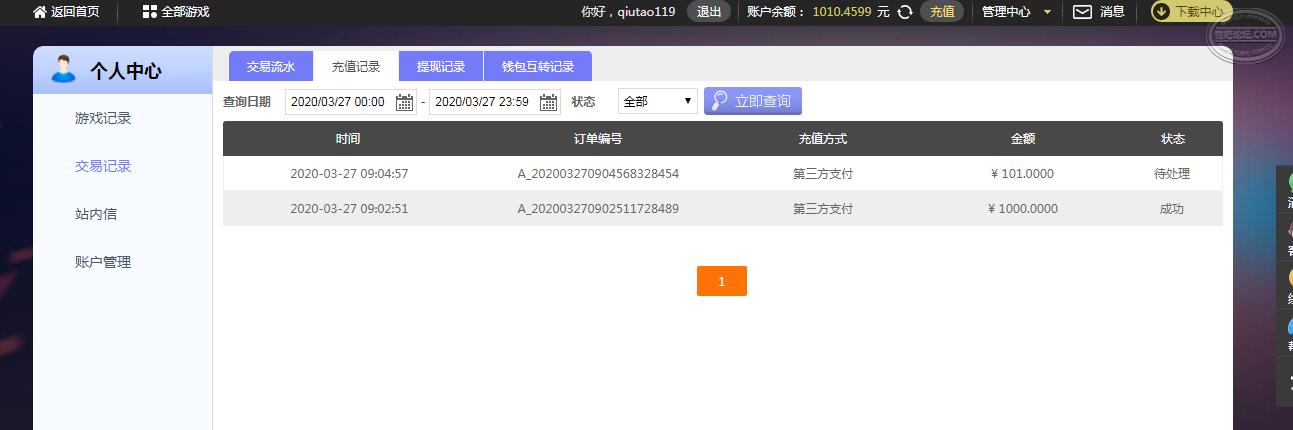Refresh the account balance with the reload icon
The width and height of the screenshot is (1293, 430).
pos(905,12)
